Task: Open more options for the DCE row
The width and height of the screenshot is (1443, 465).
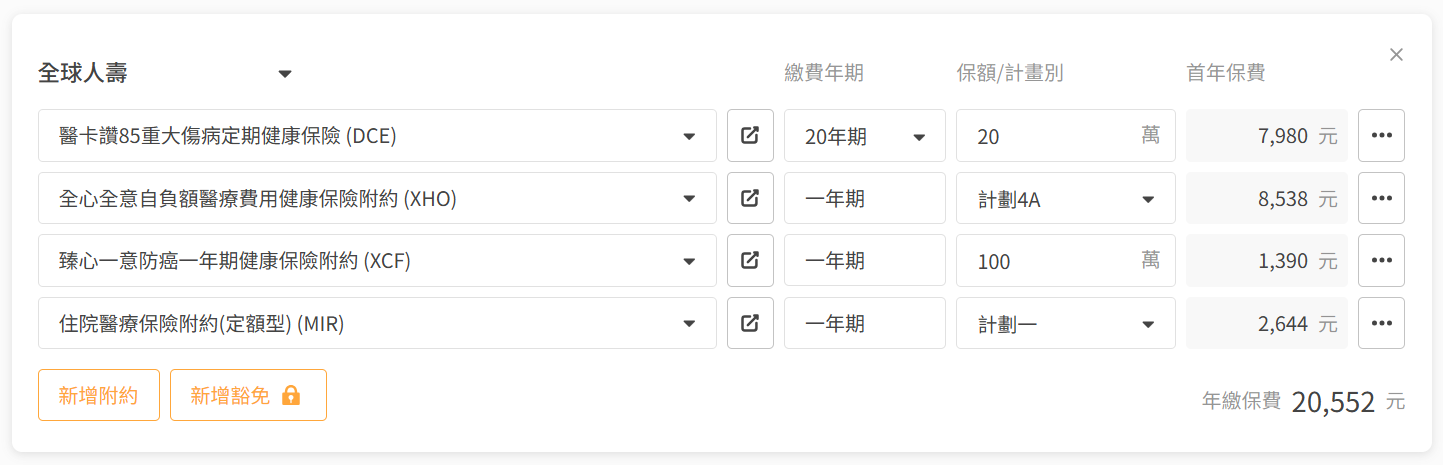Action: 1381,136
